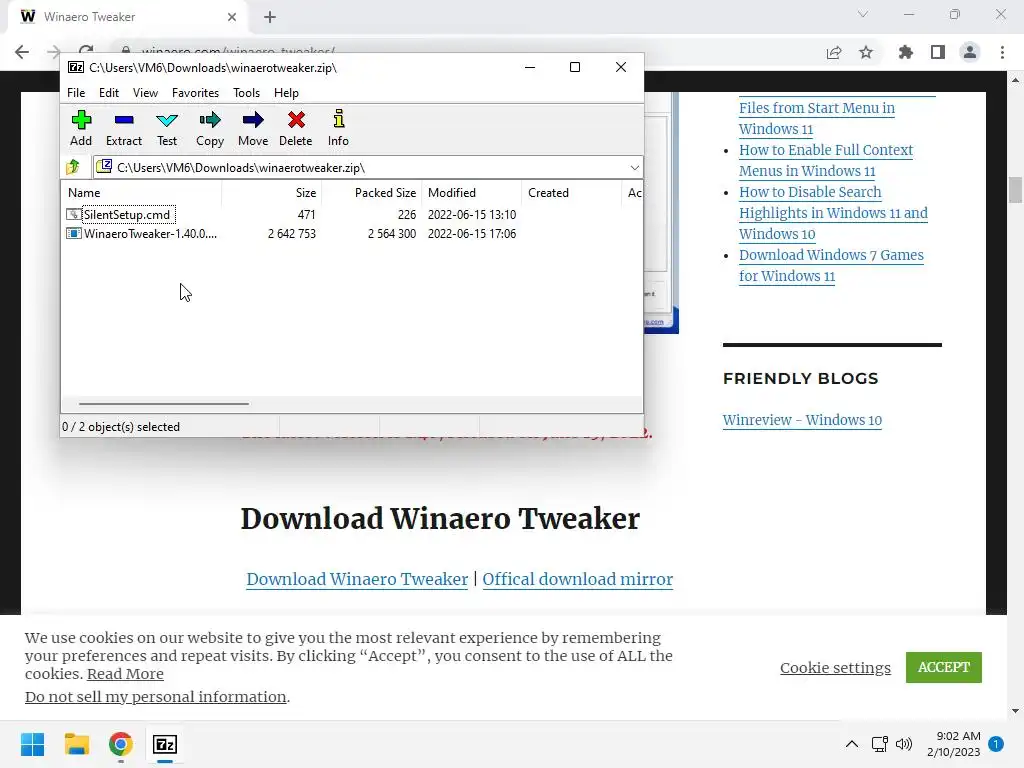
Task: Click the SilentSetup.cmd file icon
Action: point(74,214)
